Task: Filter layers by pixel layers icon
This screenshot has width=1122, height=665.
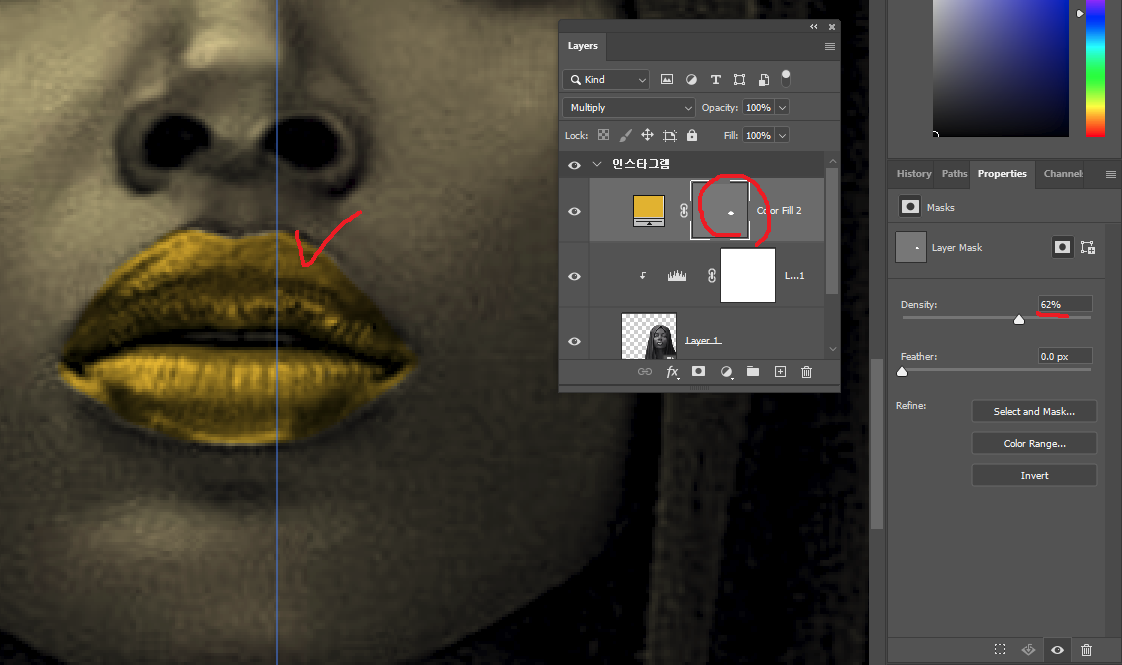Action: [x=667, y=79]
